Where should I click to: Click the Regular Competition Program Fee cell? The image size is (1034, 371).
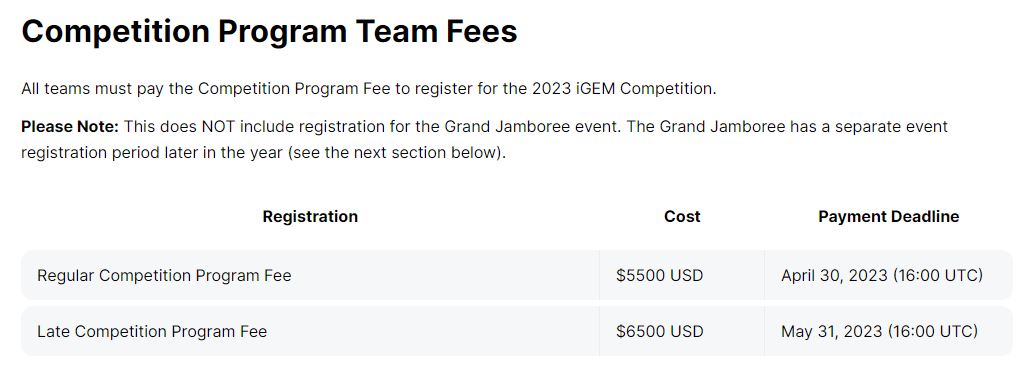310,275
